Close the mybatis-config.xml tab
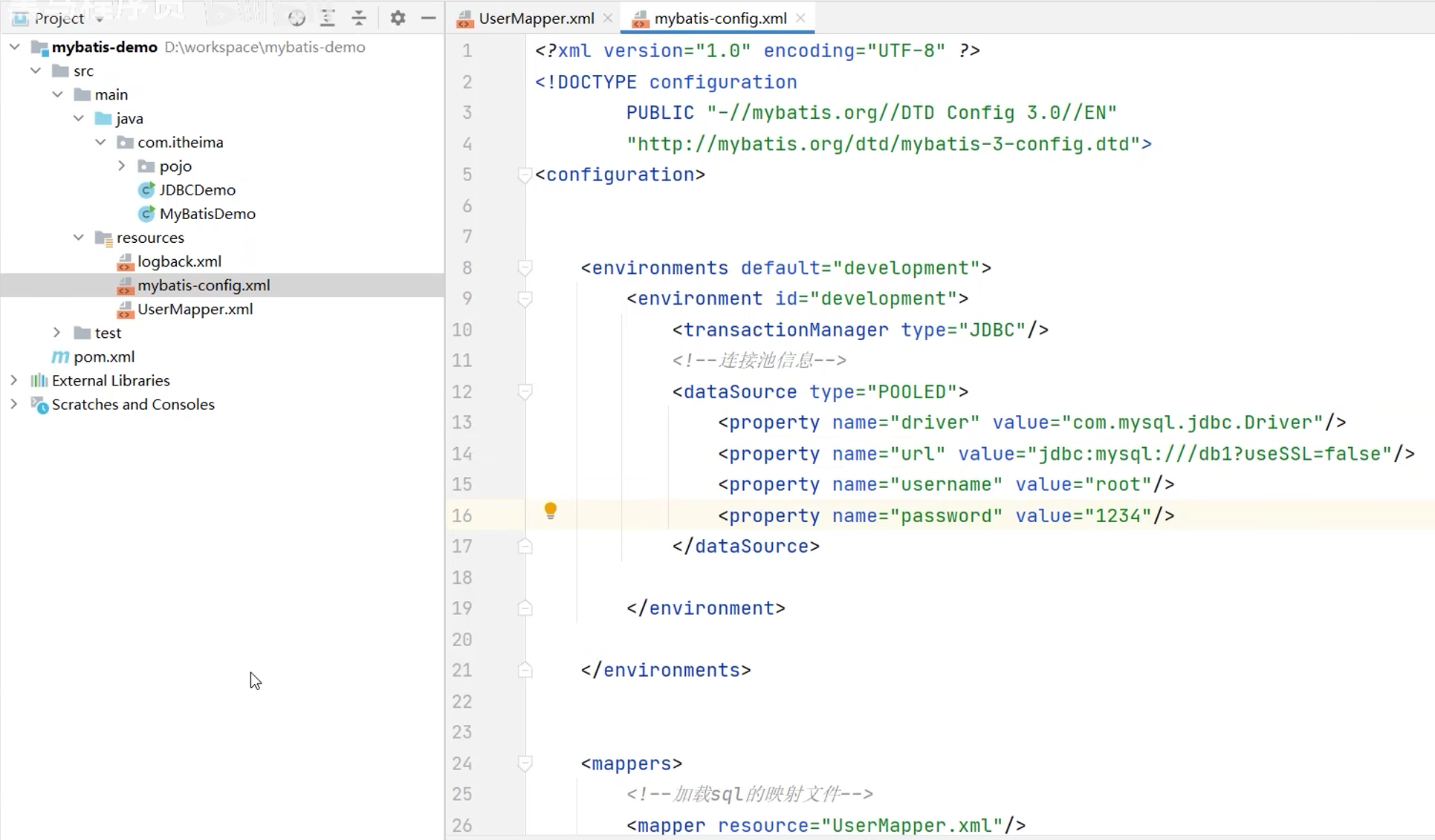Screen dimensions: 1435x840 (x=800, y=18)
